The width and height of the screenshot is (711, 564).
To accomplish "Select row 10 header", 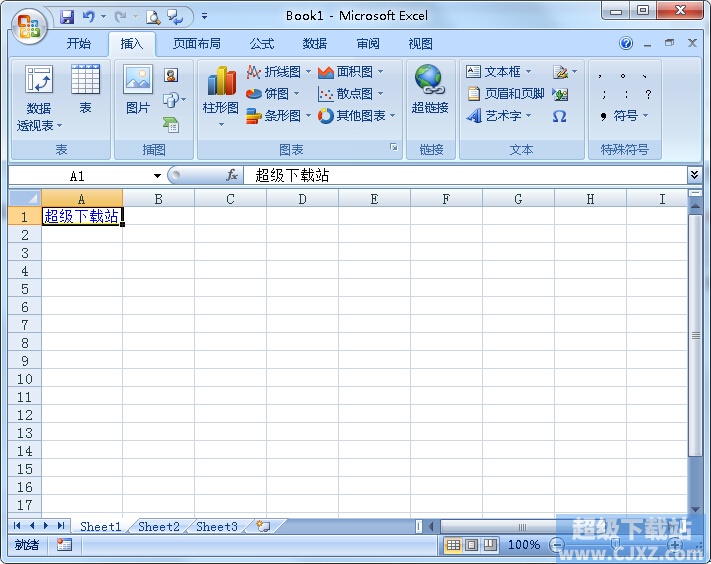I will tap(25, 378).
